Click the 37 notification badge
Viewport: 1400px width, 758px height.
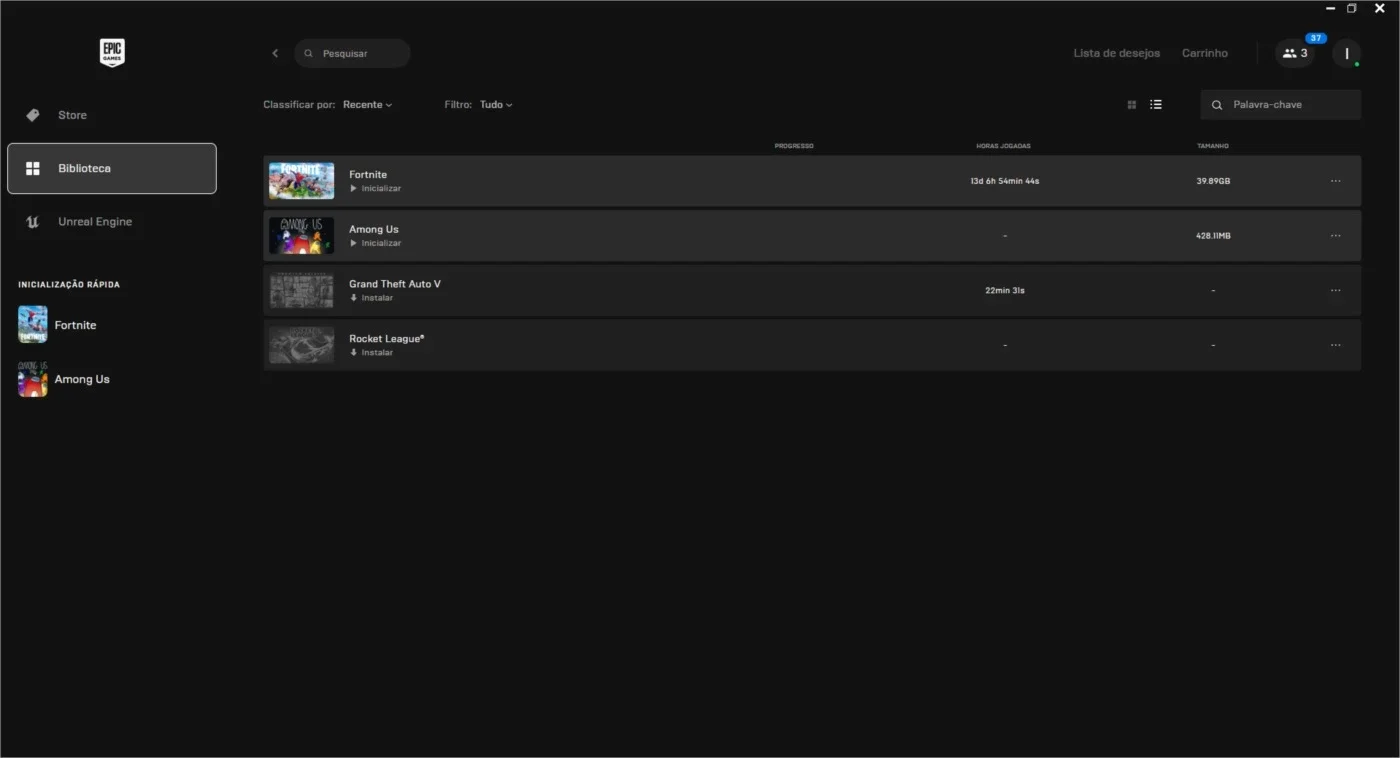[1316, 38]
